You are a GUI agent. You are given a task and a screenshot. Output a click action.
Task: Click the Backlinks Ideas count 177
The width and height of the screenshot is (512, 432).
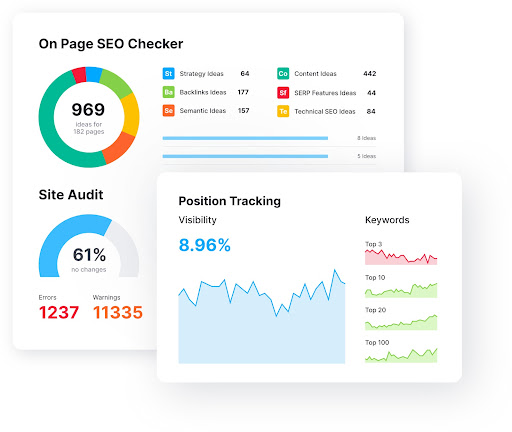tap(243, 92)
